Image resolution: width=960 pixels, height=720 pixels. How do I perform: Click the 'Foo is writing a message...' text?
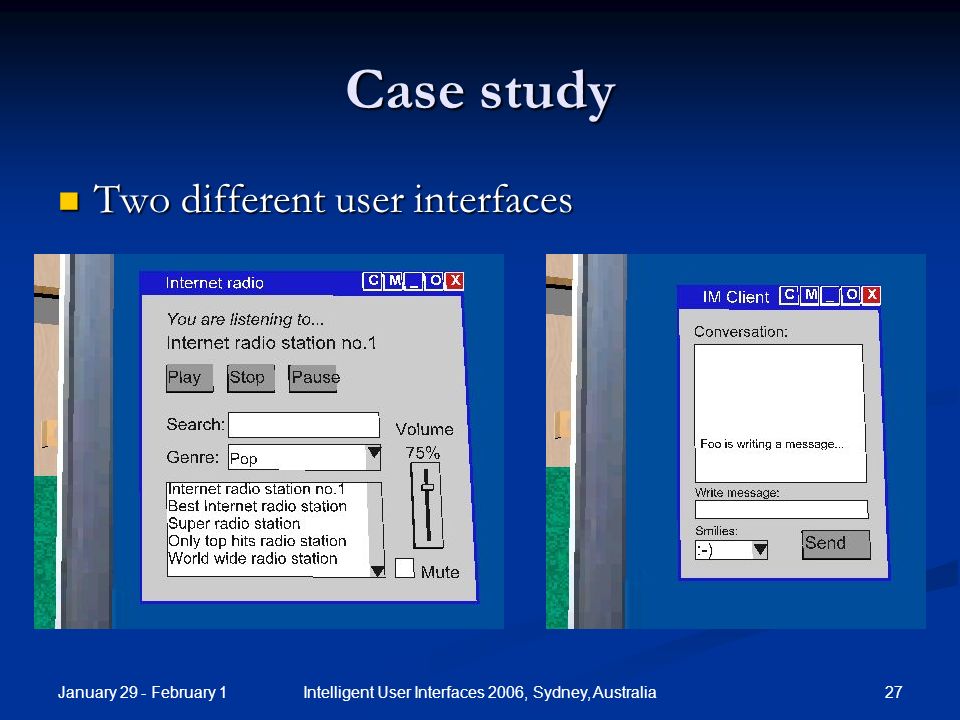[x=771, y=444]
